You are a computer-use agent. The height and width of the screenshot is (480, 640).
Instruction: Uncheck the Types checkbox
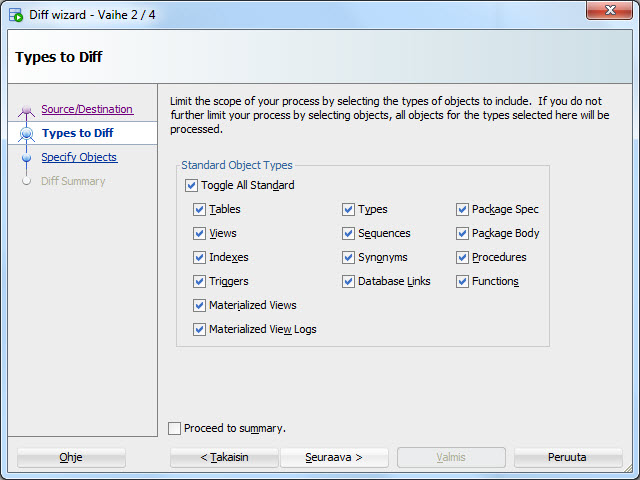(x=348, y=210)
